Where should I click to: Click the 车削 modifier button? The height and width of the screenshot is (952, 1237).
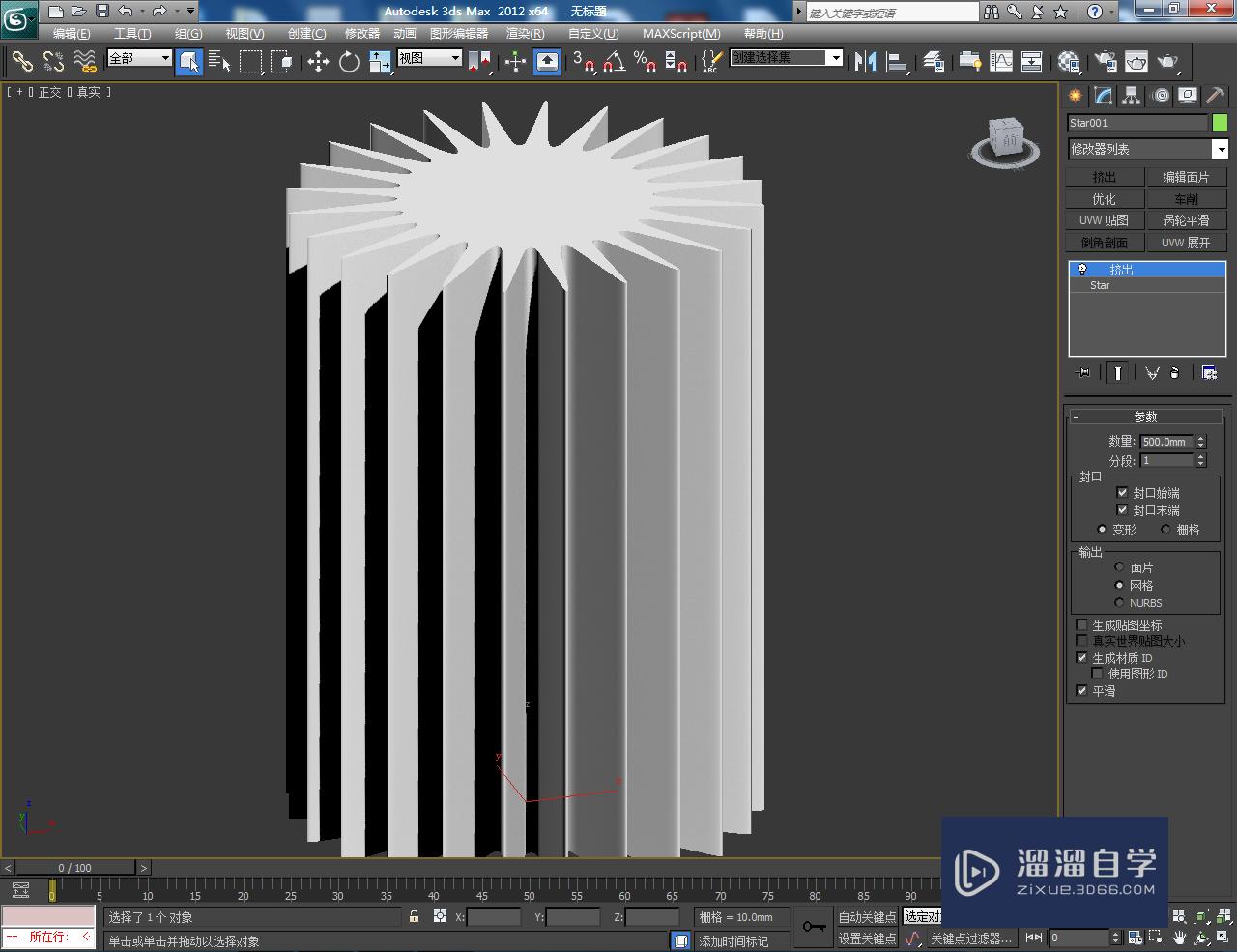coord(1186,199)
